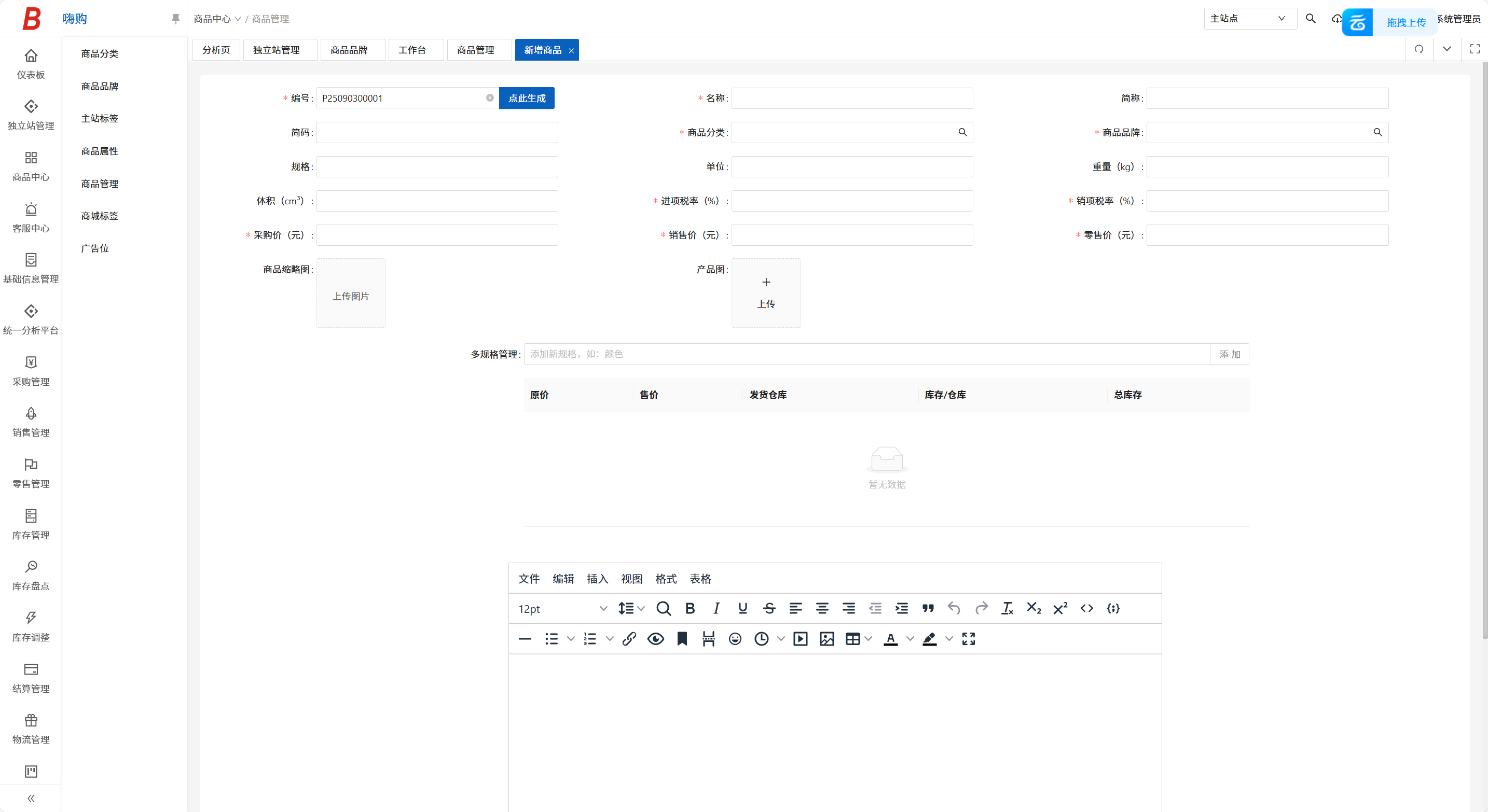The height and width of the screenshot is (812, 1488).
Task: Toggle the editor preview eye icon
Action: 656,639
